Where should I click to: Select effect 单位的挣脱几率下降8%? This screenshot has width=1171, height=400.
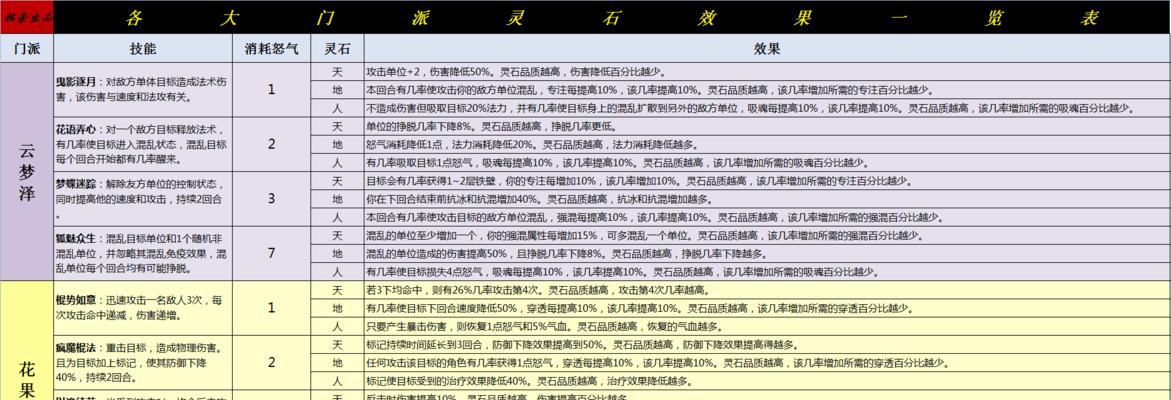767,126
